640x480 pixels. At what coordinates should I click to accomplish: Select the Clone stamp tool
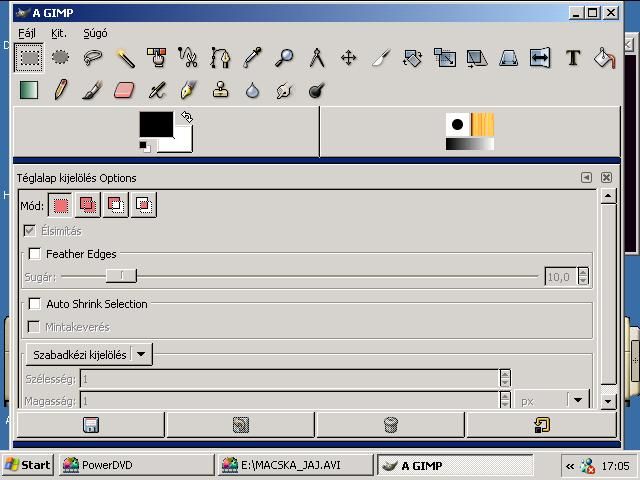click(220, 90)
